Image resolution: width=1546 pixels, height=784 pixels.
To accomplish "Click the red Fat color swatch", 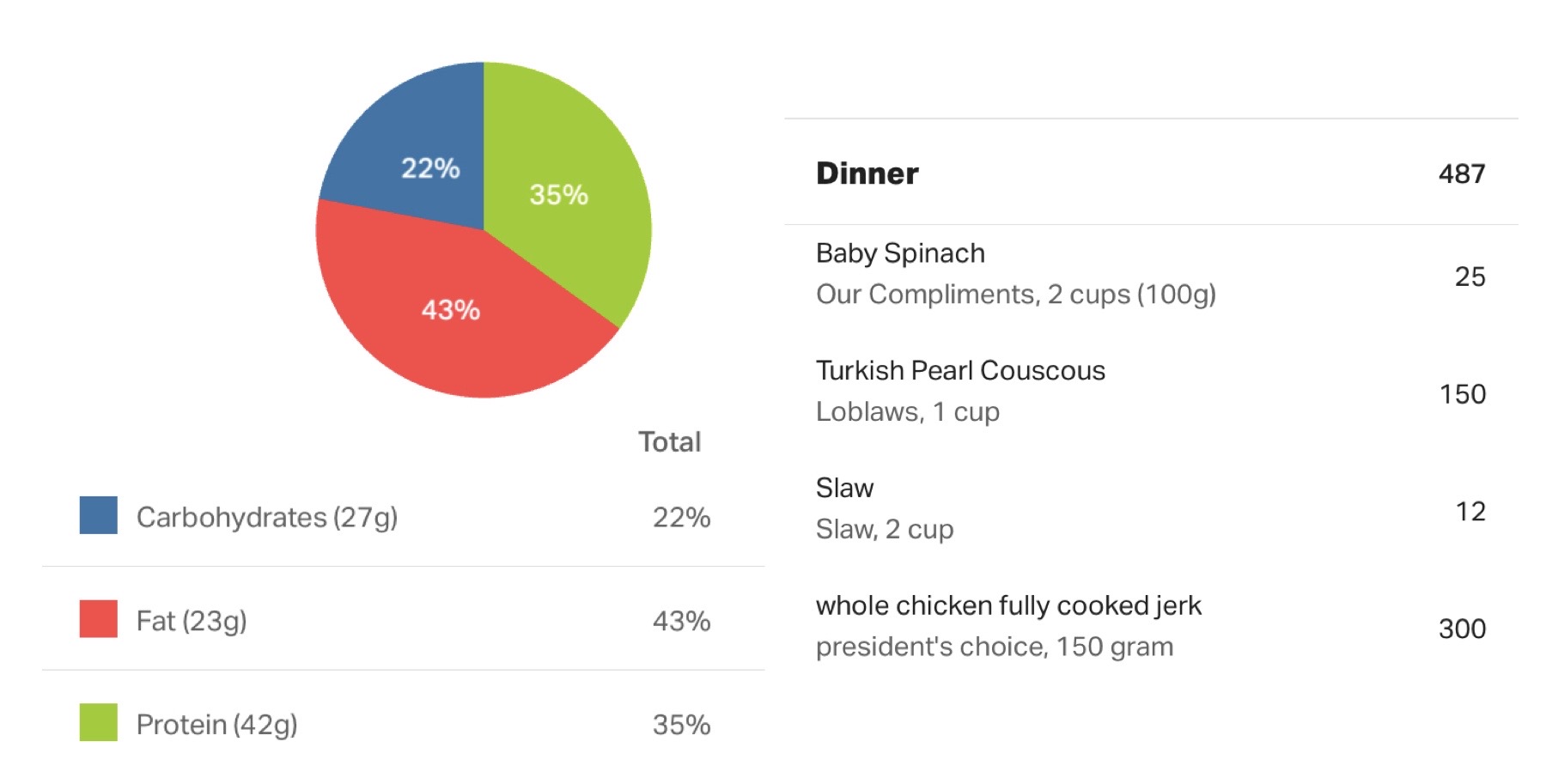I will coord(98,618).
